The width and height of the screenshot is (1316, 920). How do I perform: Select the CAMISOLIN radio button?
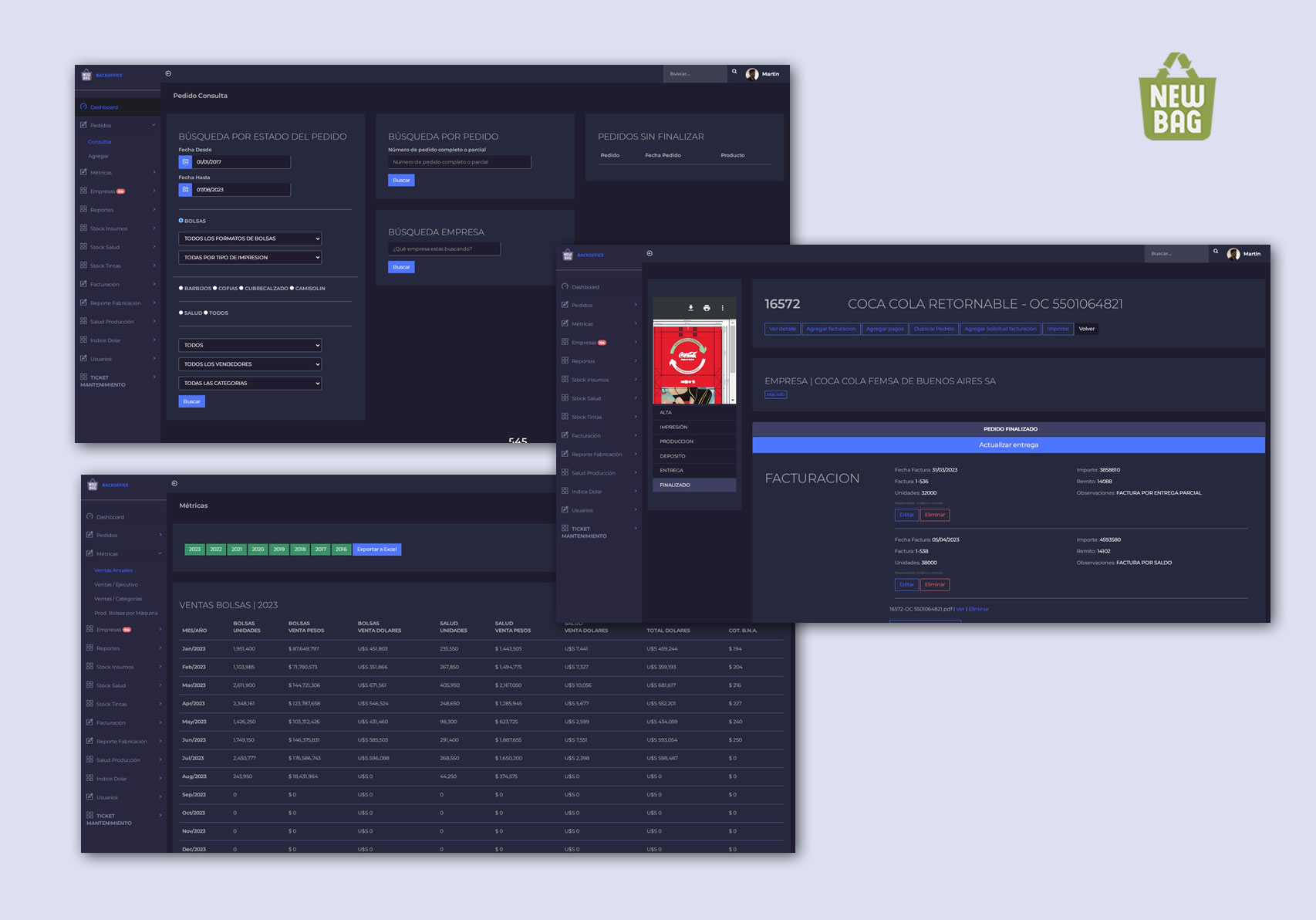(x=292, y=288)
